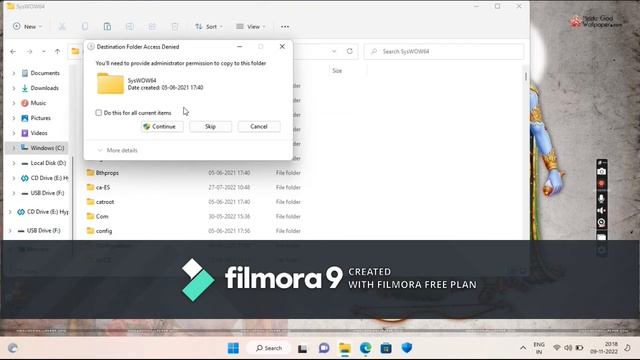Image resolution: width=640 pixels, height=360 pixels.
Task: Click the recorder red record button
Action: coord(602,184)
